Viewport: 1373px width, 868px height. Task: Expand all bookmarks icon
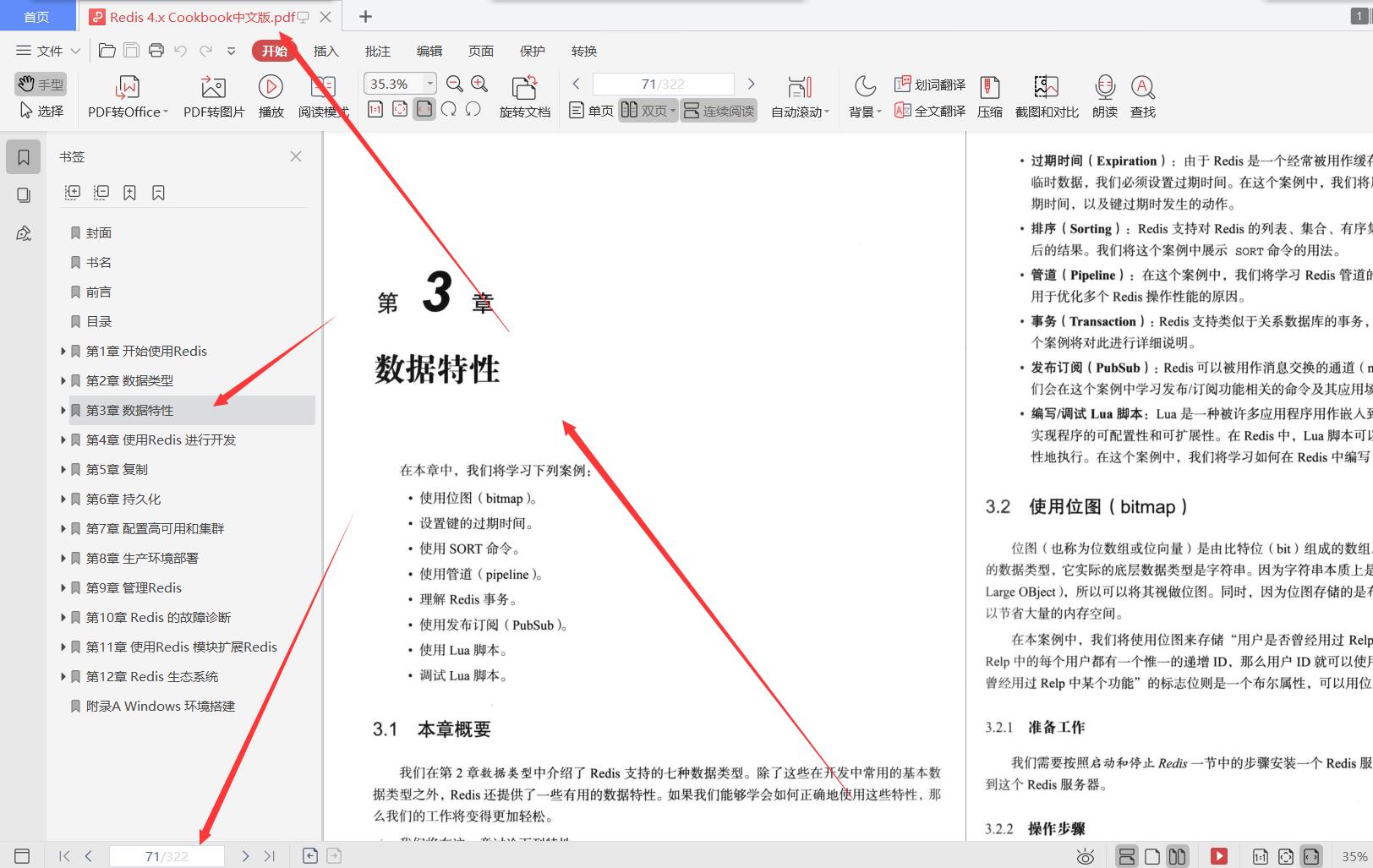coord(73,193)
